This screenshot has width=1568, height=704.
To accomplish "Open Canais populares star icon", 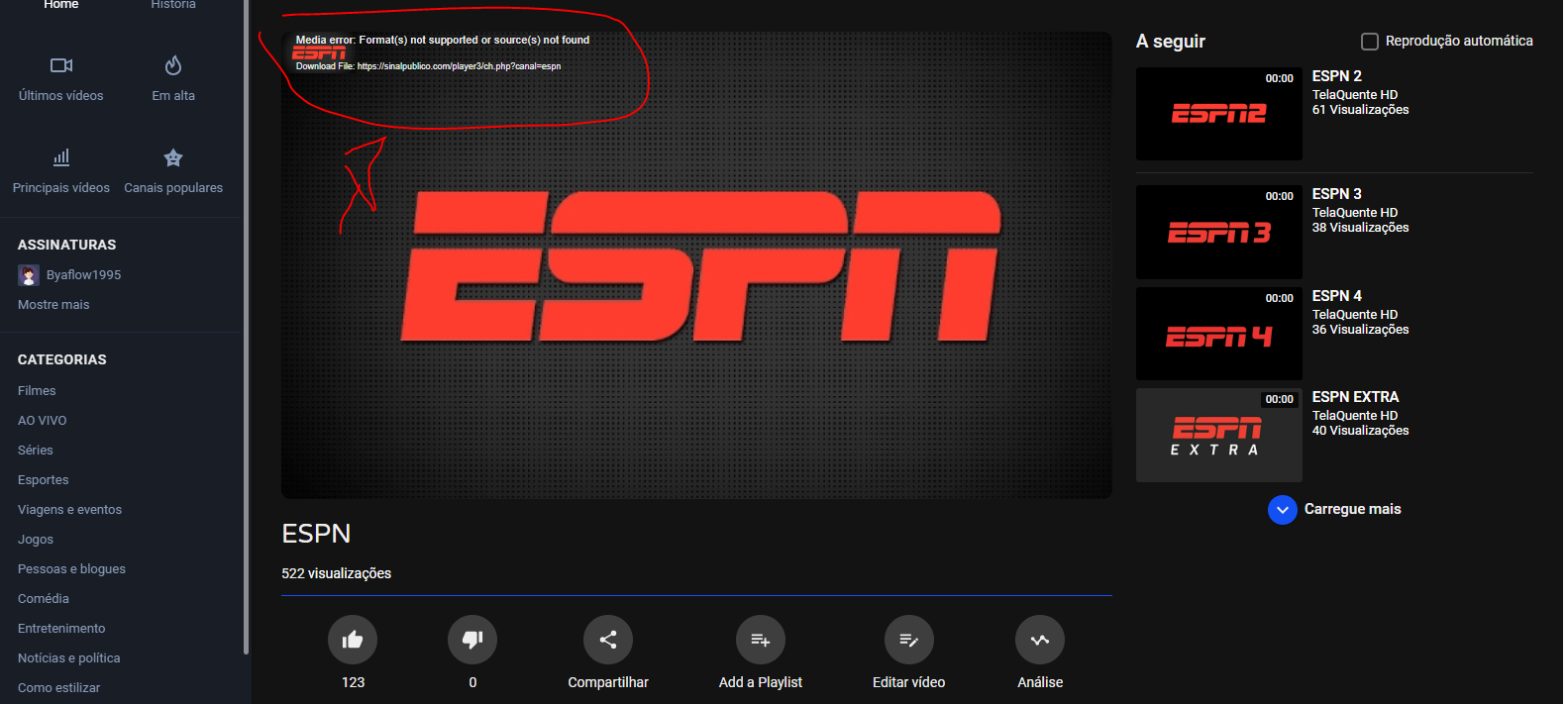I will pos(173,157).
